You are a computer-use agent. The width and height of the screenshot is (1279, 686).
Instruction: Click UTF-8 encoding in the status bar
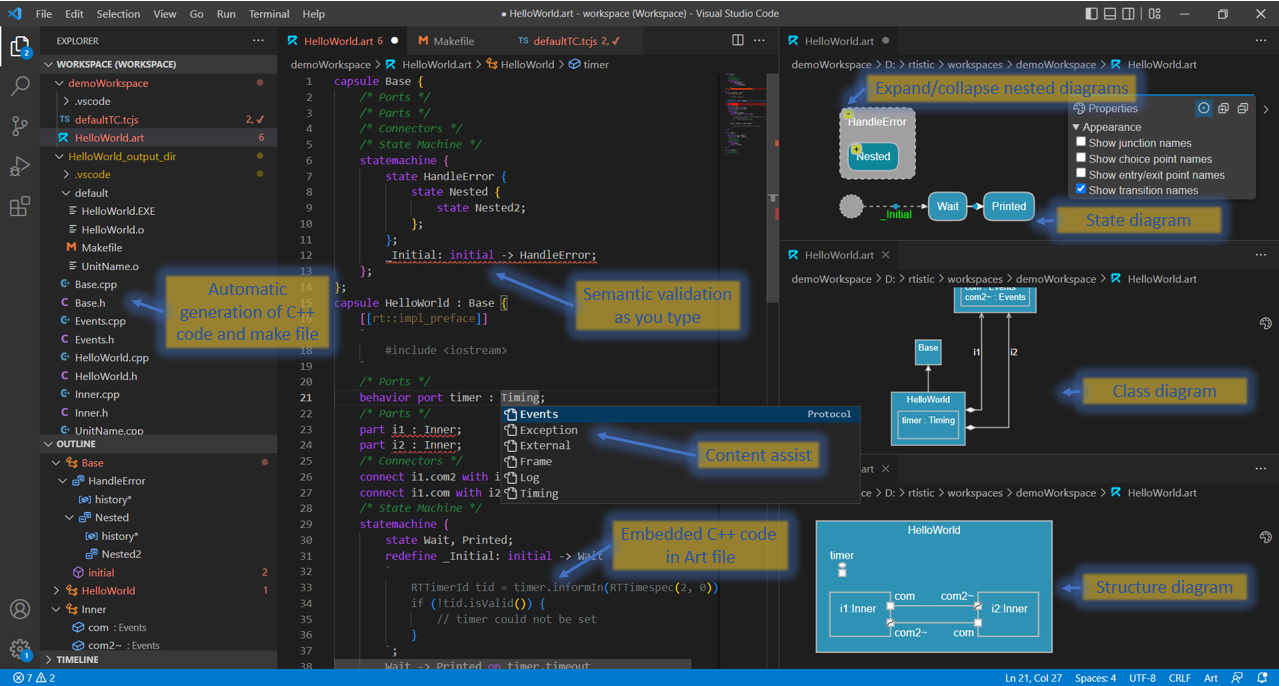click(x=1141, y=677)
